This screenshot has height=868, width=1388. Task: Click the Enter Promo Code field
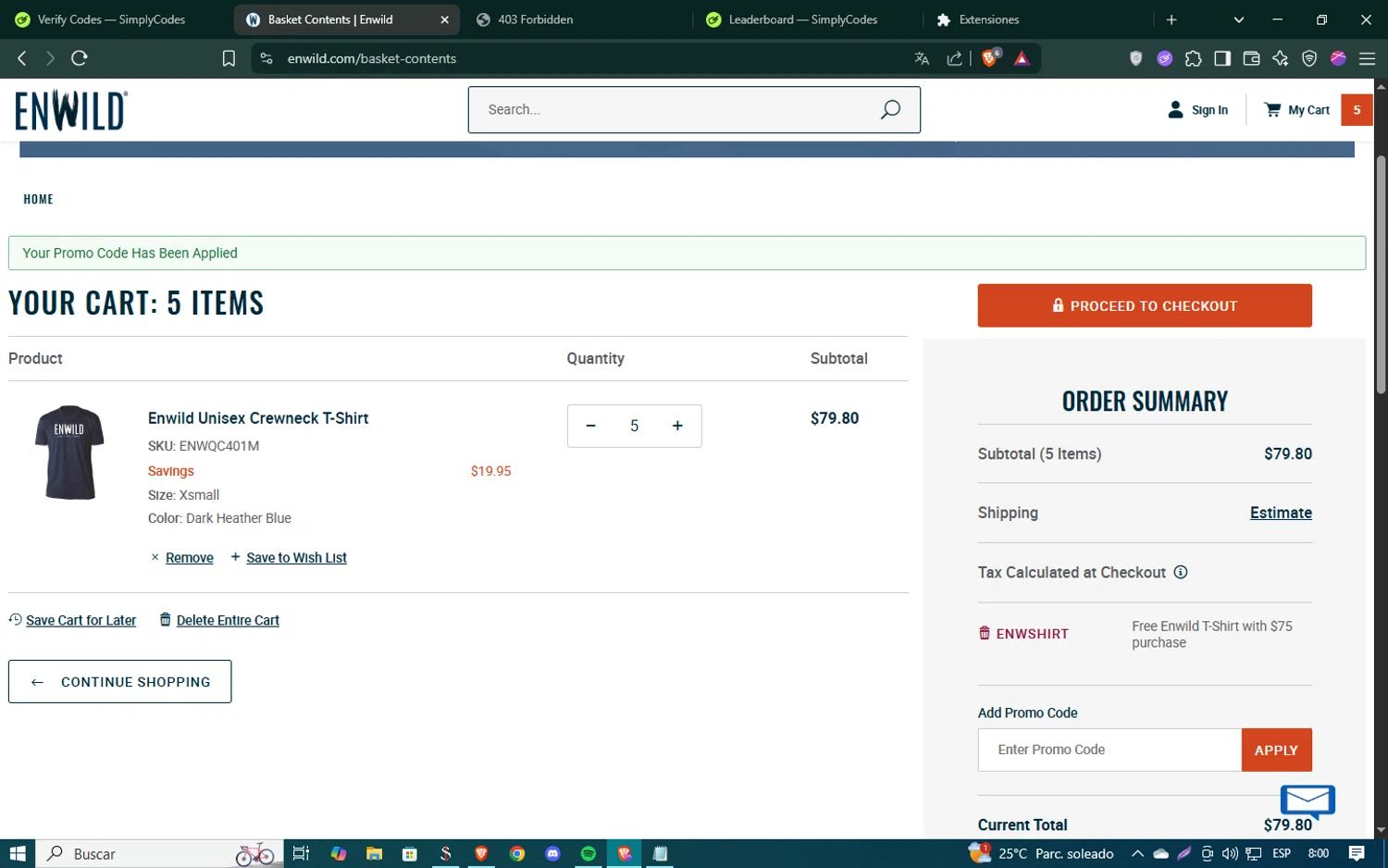click(1109, 750)
